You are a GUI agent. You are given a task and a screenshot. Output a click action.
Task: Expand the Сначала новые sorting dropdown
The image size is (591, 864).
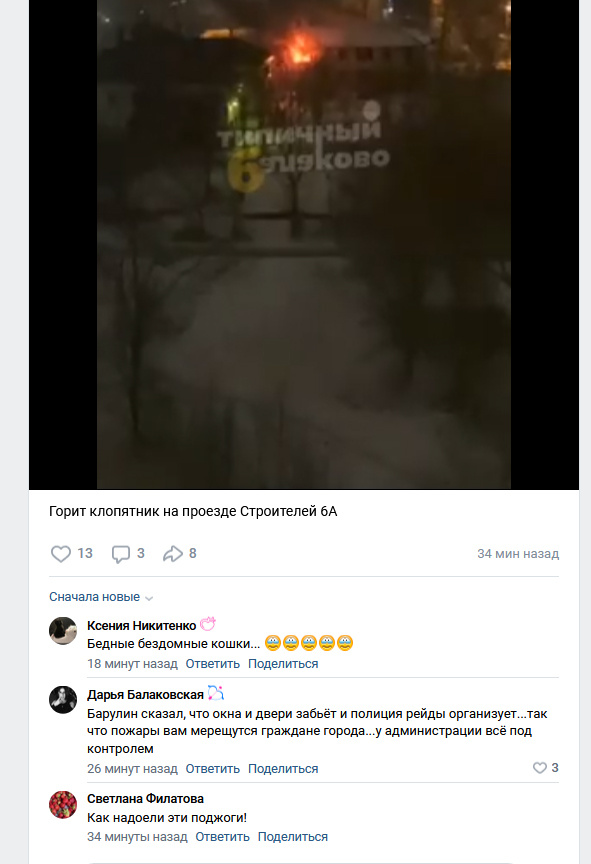click(x=101, y=597)
